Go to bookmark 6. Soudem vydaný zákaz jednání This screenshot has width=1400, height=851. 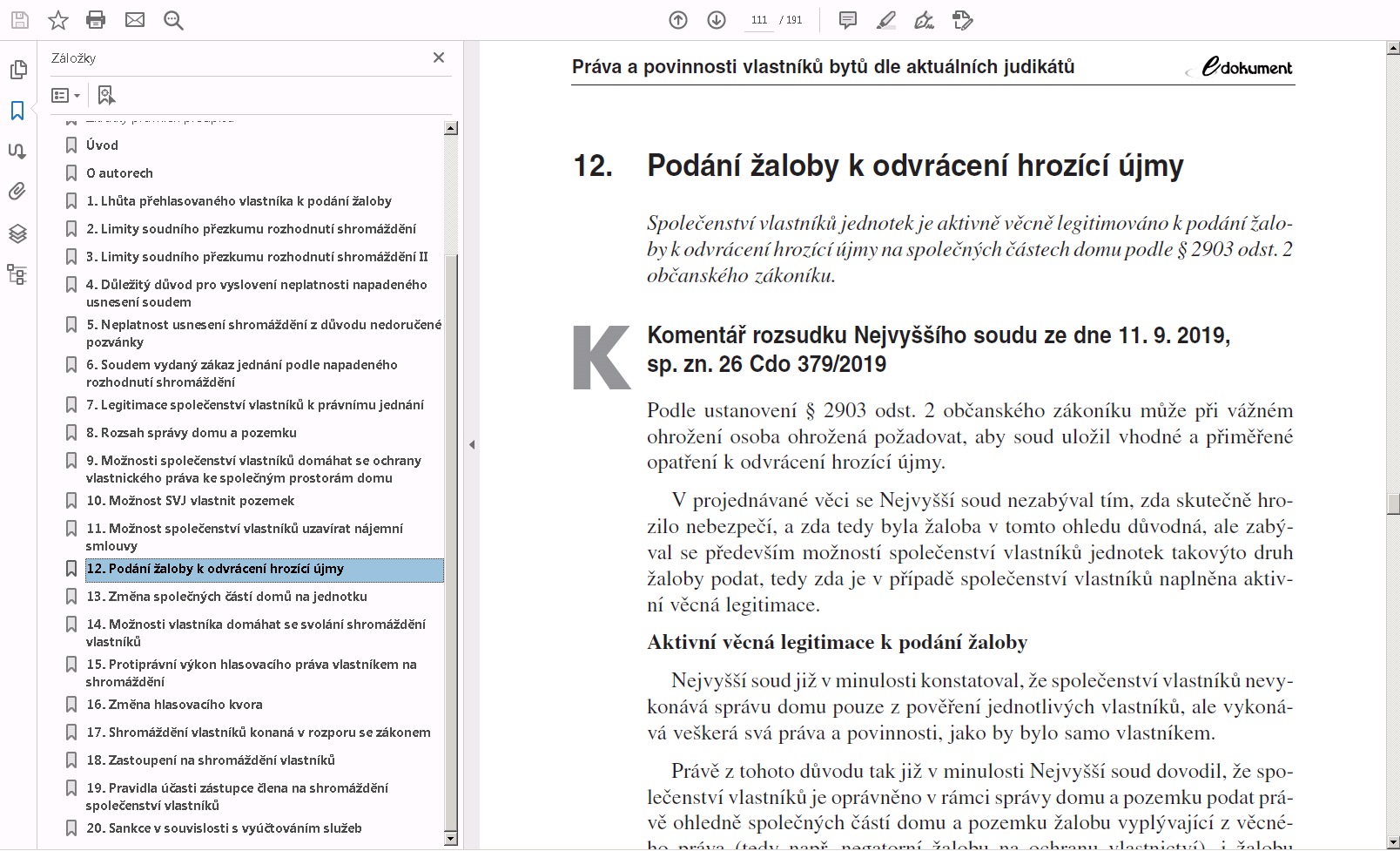coord(241,374)
